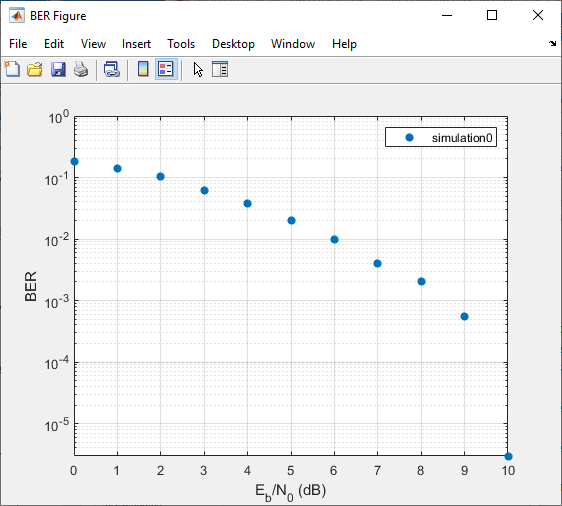Select the BER y-axis label
This screenshot has width=562, height=506.
click(31, 286)
